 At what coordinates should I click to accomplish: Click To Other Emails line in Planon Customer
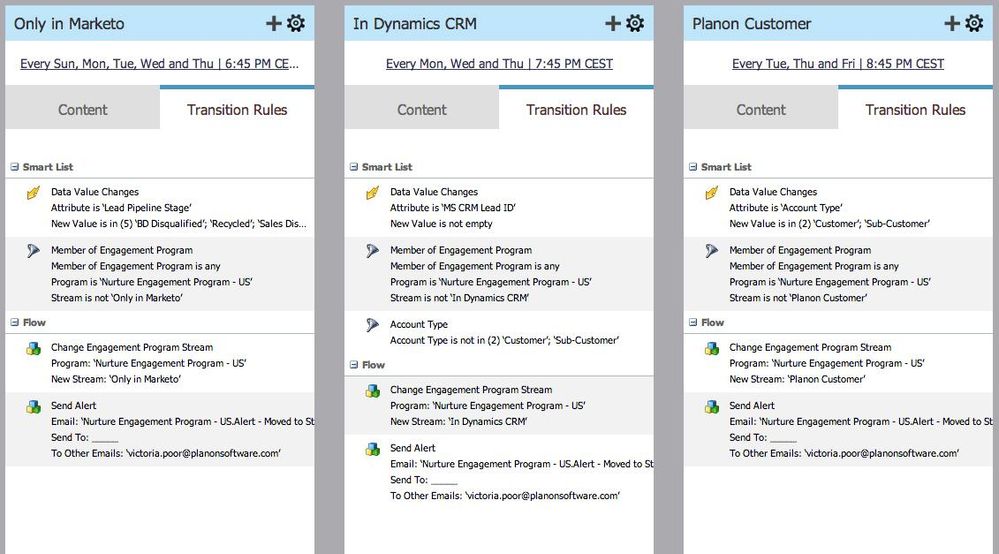tap(844, 453)
